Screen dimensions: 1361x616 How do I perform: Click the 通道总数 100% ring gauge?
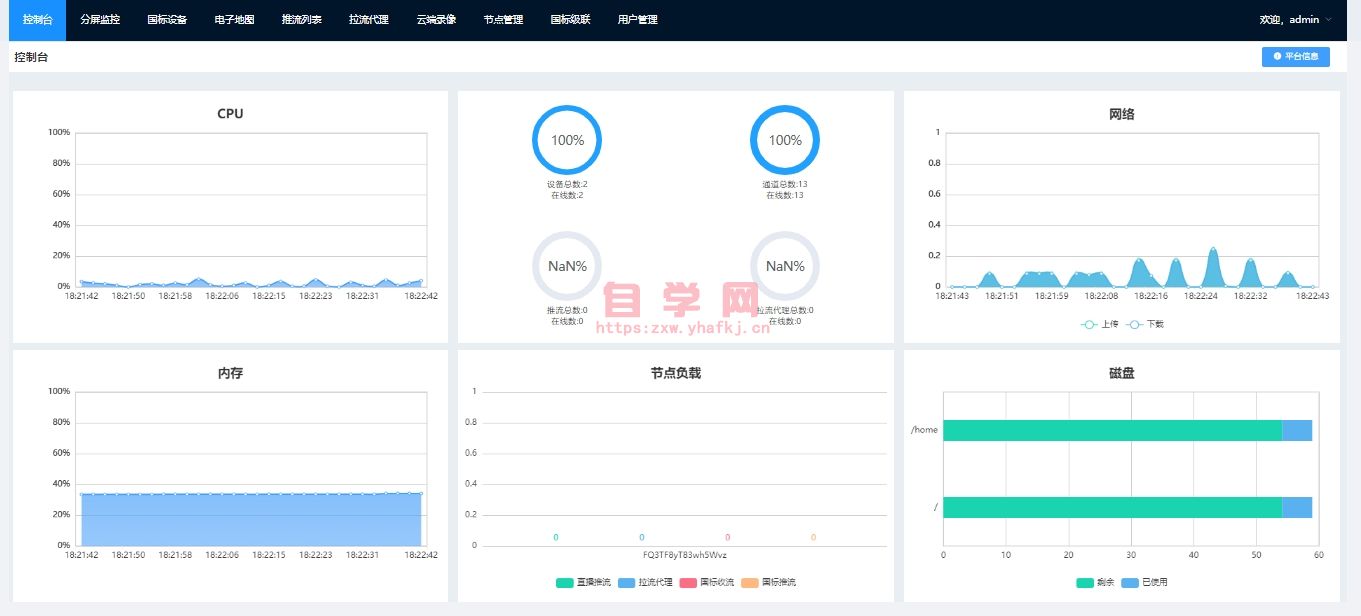785,140
